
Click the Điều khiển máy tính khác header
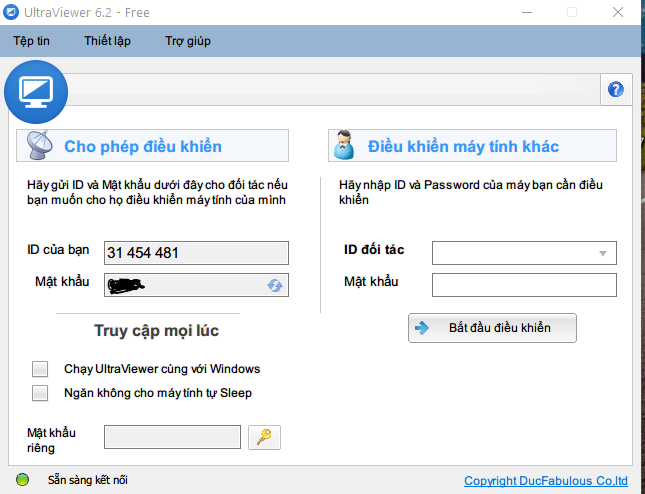(x=472, y=146)
